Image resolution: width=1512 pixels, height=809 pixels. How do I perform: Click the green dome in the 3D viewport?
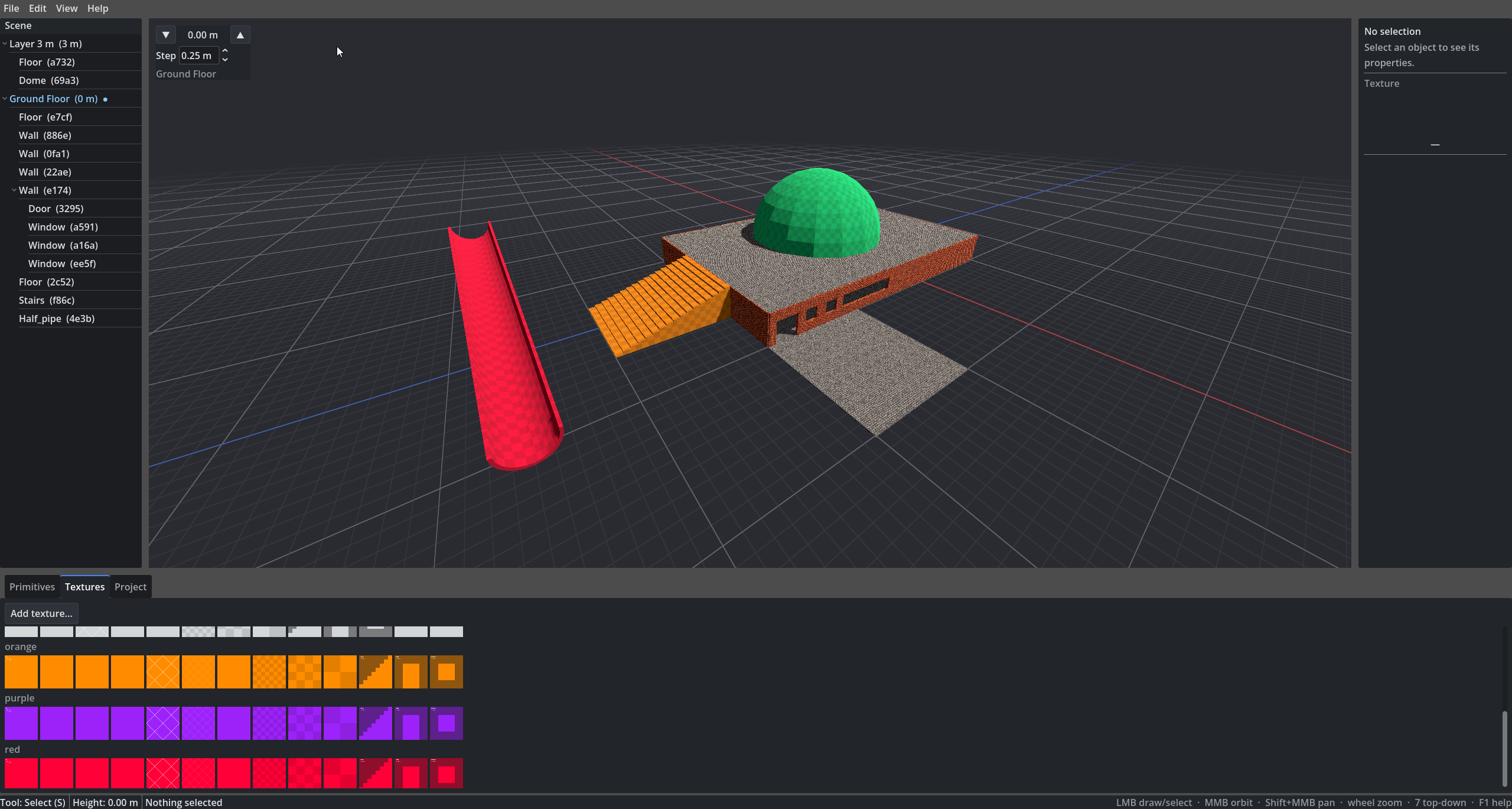(818, 213)
